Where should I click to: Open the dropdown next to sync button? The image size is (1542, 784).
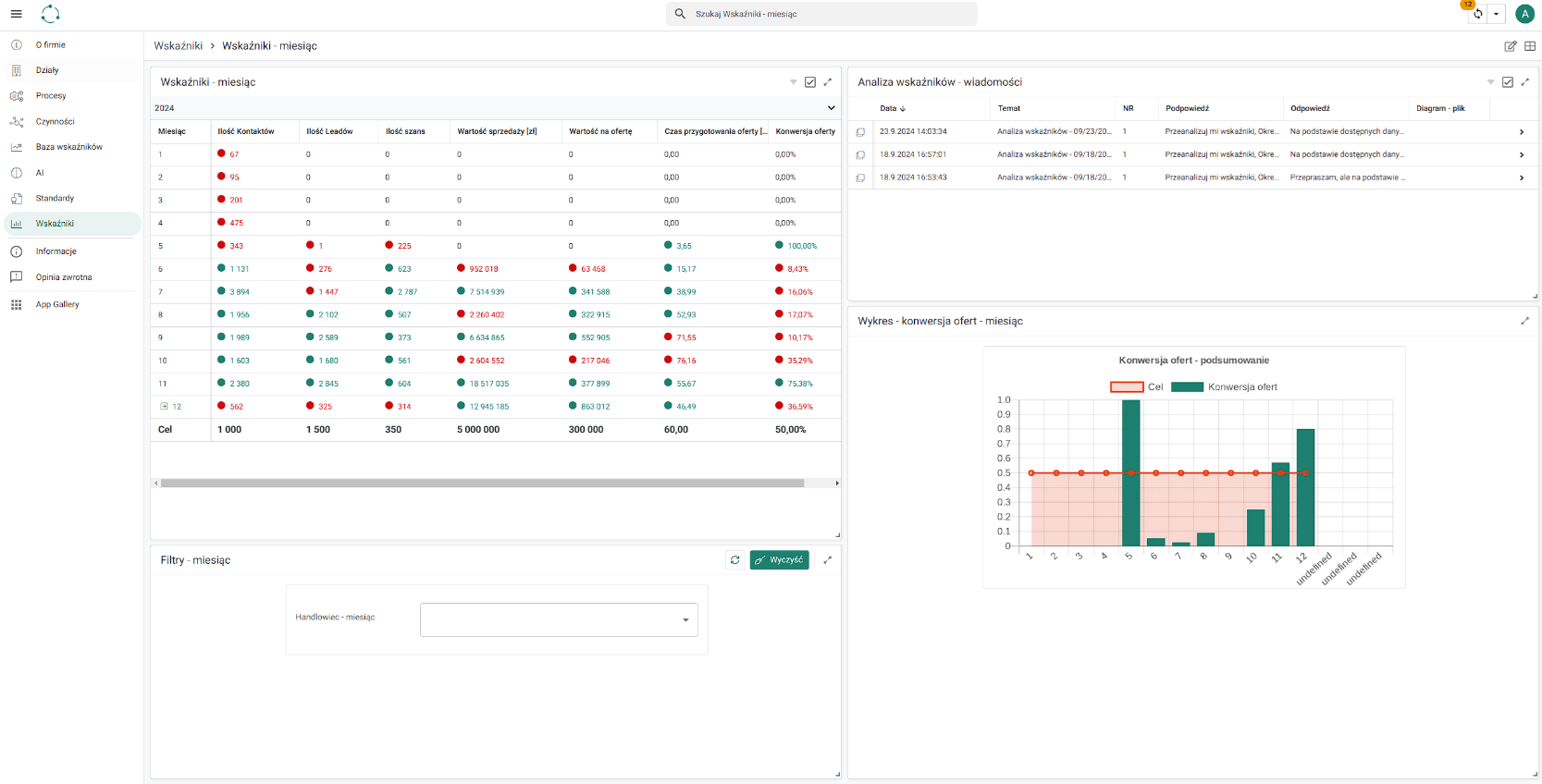click(x=1496, y=14)
